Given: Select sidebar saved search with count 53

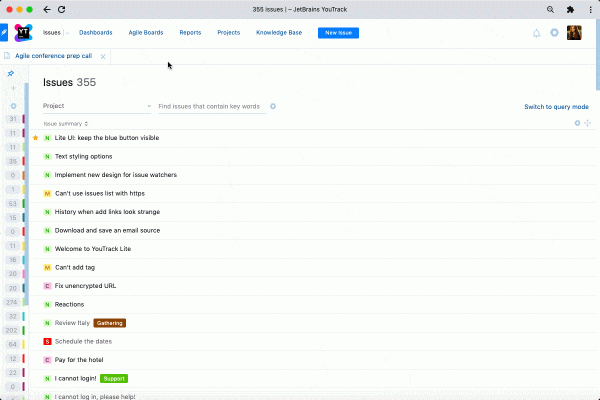Looking at the screenshot, I should 13,203.
